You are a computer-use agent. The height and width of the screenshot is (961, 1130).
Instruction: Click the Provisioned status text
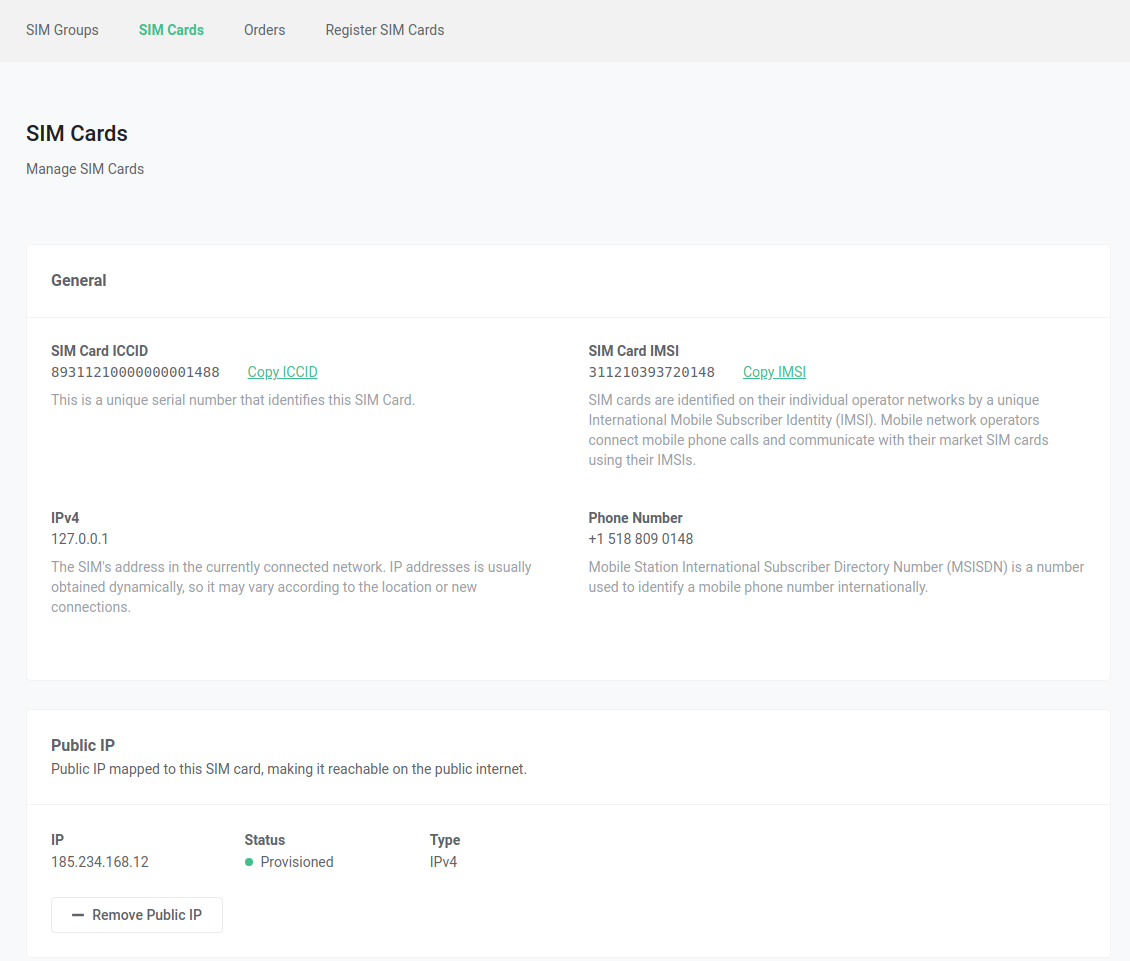[297, 862]
